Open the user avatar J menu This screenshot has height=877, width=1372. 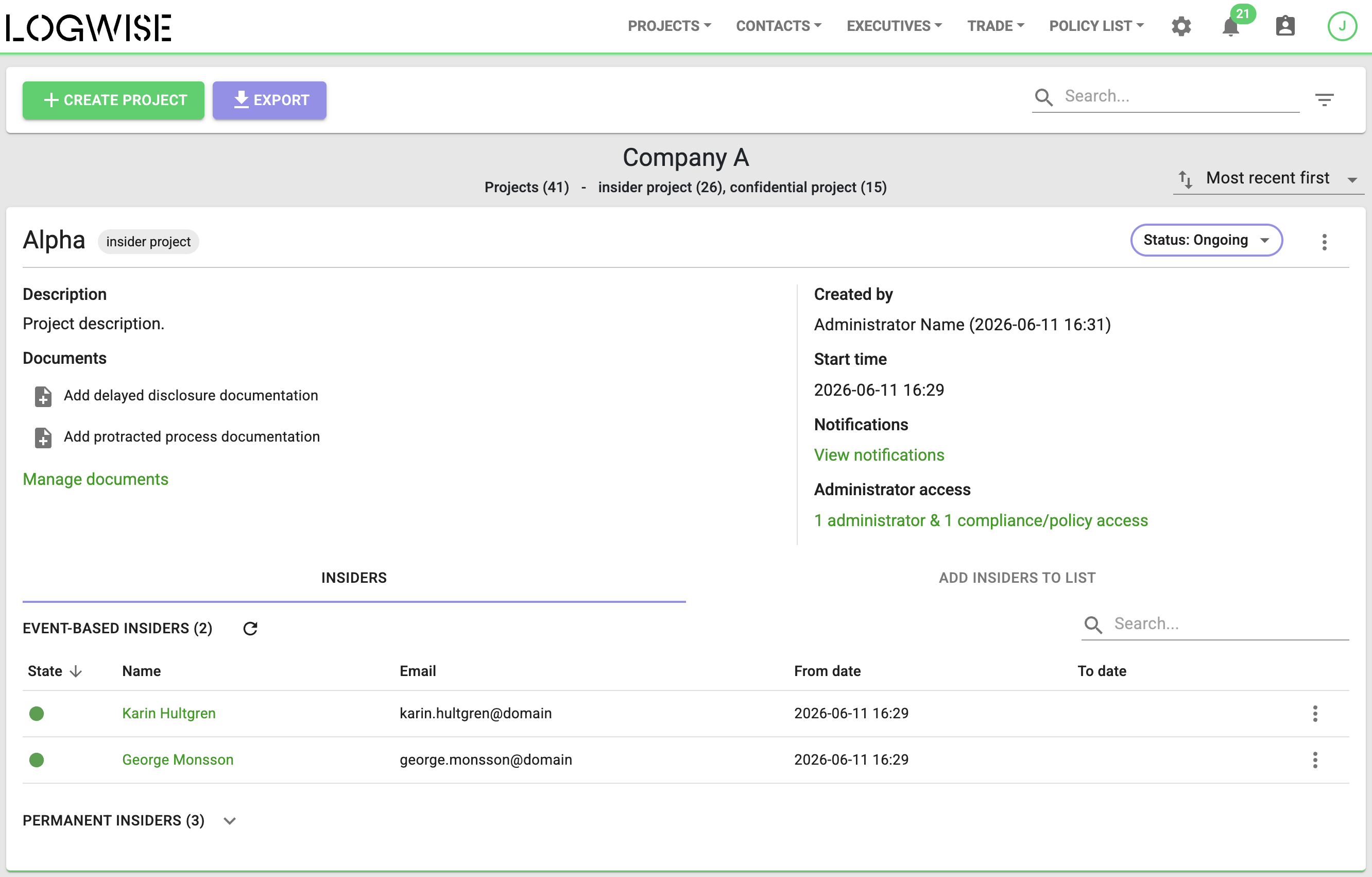click(x=1342, y=26)
